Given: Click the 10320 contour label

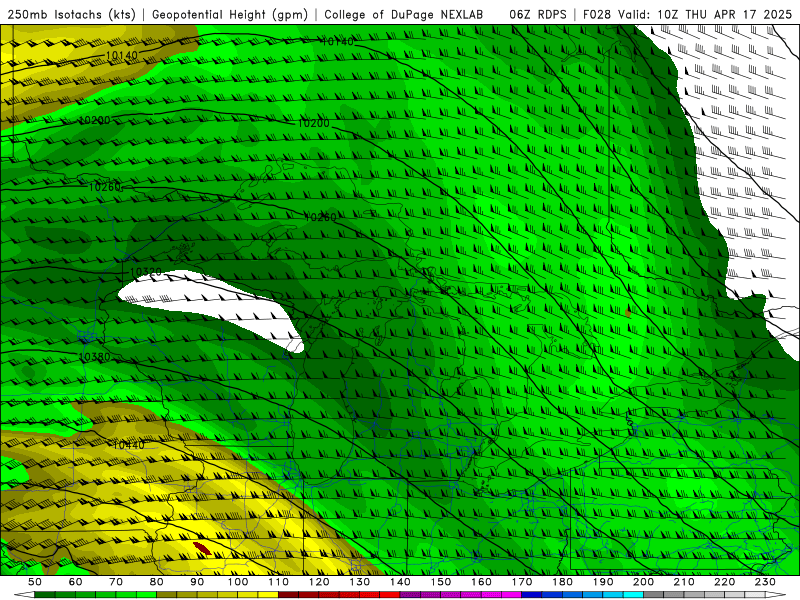Looking at the screenshot, I should [146, 272].
